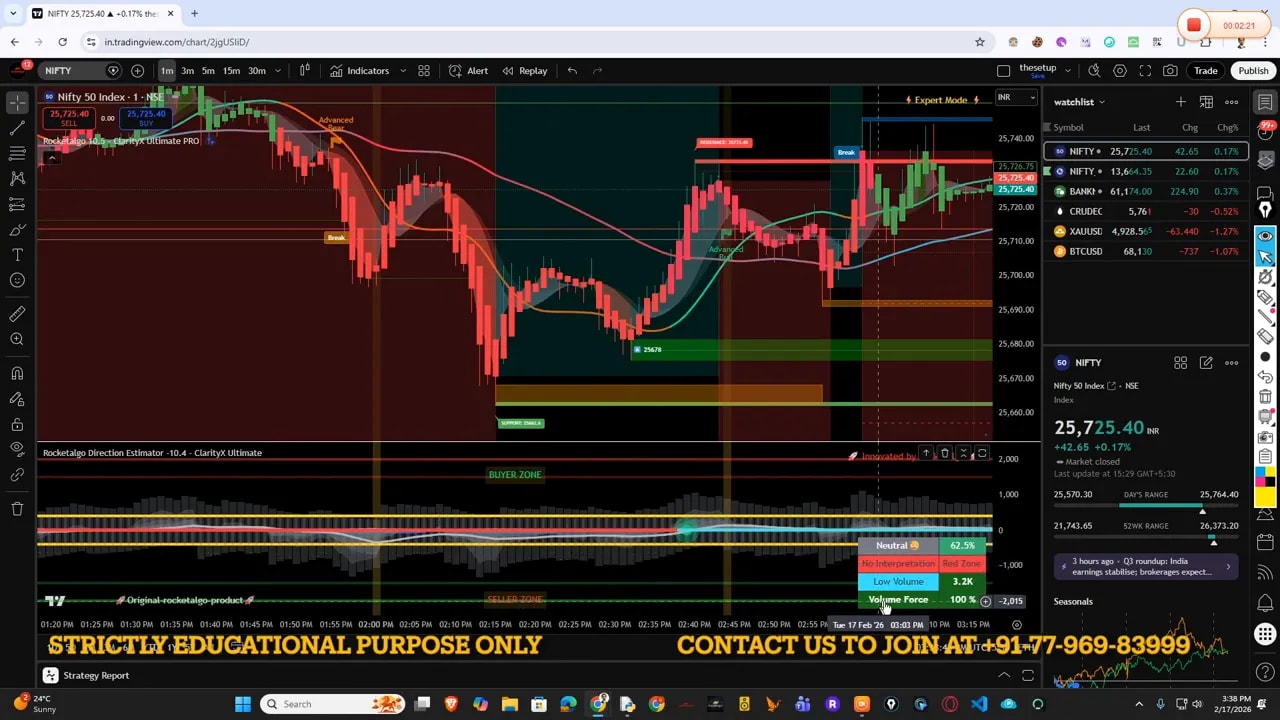Click the Trade button
The image size is (1280, 720).
(x=1205, y=71)
